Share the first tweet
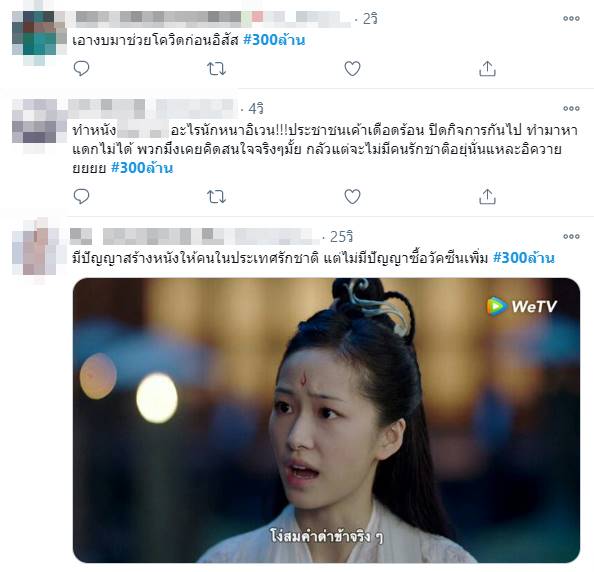 point(487,69)
